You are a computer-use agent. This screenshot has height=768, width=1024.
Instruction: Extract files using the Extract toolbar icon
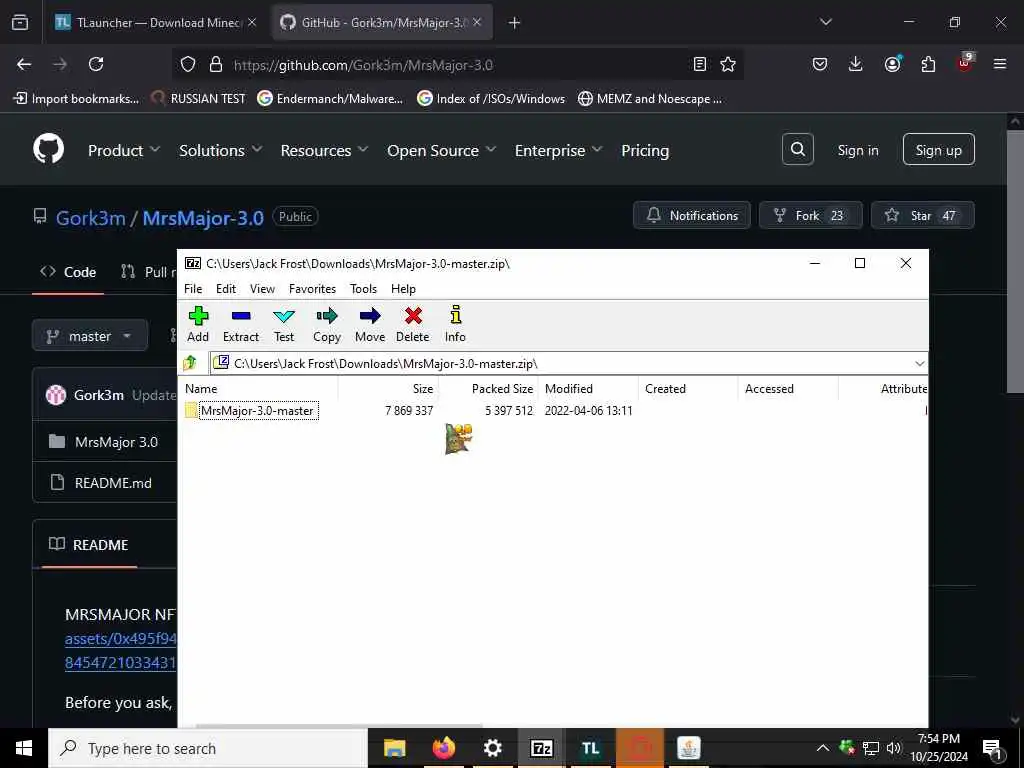241,325
